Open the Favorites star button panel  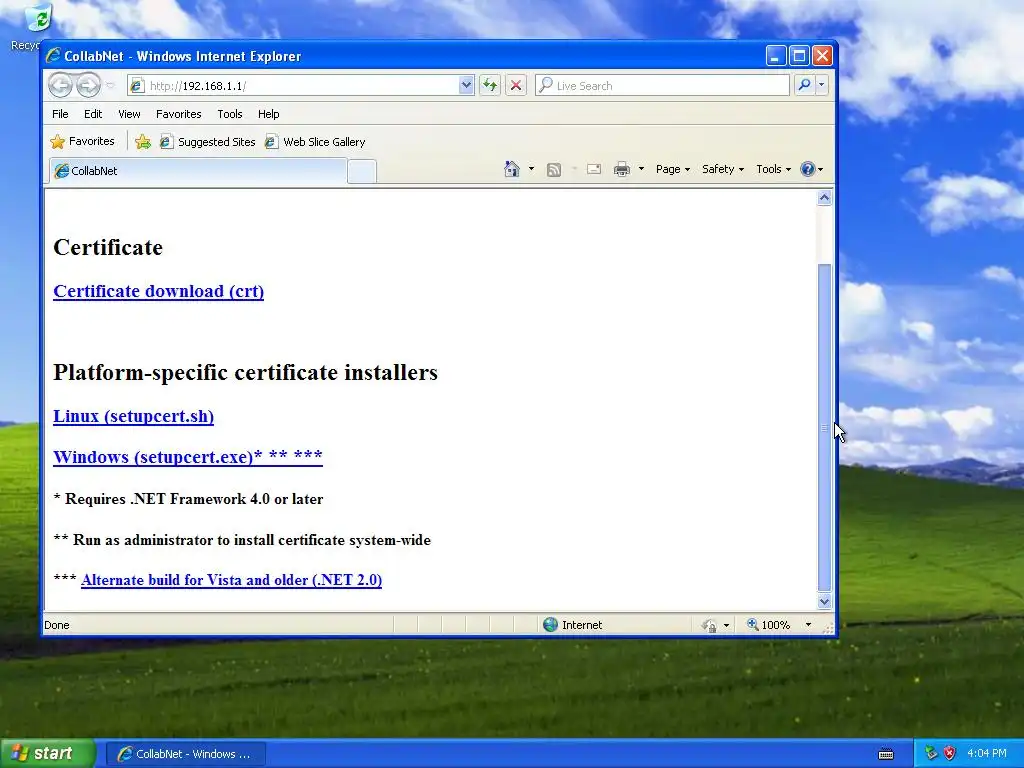pos(82,141)
